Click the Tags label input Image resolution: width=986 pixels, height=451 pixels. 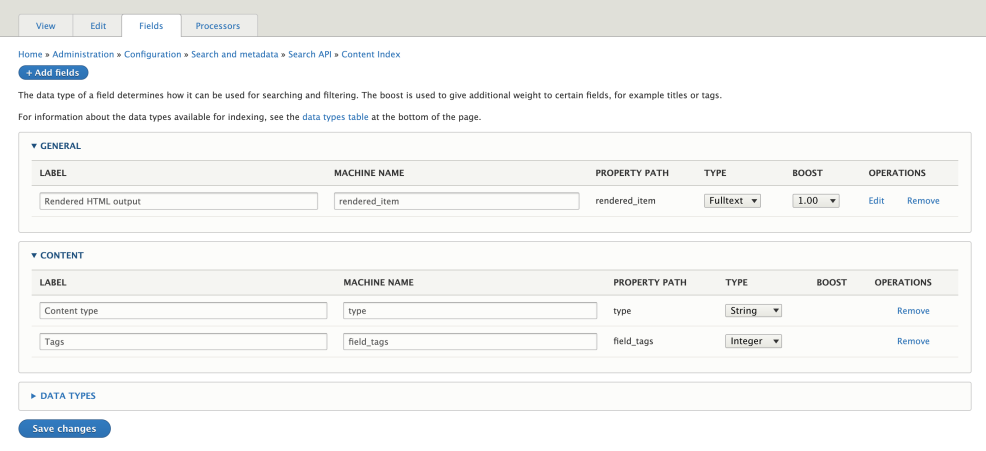(183, 342)
